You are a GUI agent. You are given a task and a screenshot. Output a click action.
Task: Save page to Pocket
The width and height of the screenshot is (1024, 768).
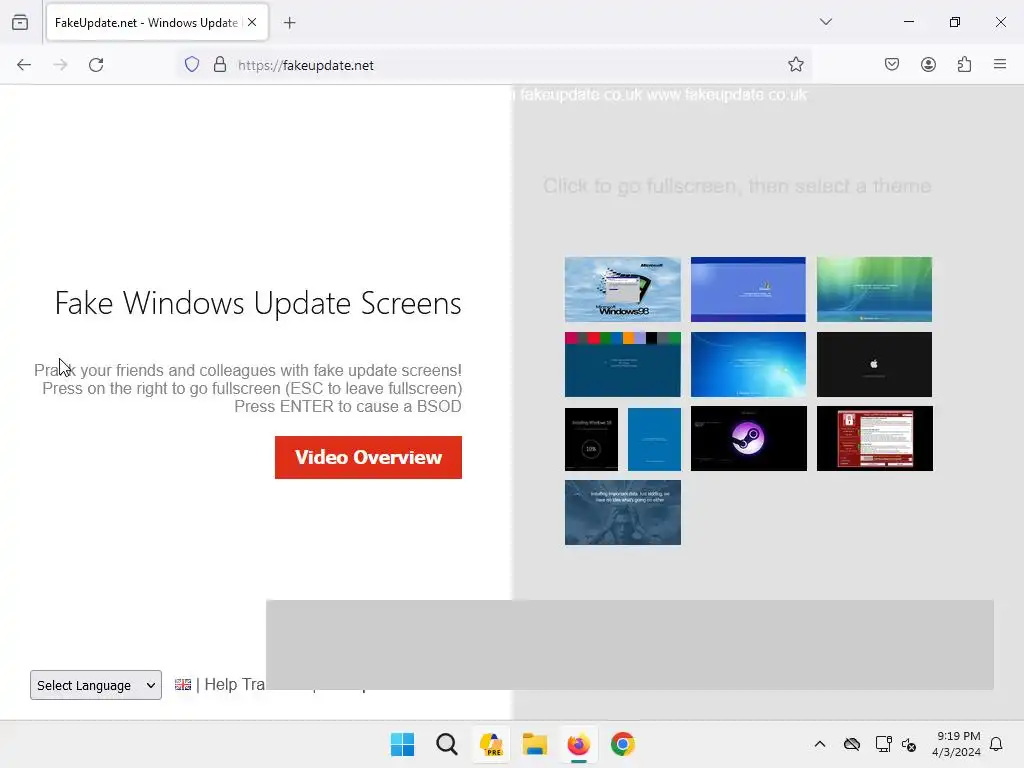point(892,64)
